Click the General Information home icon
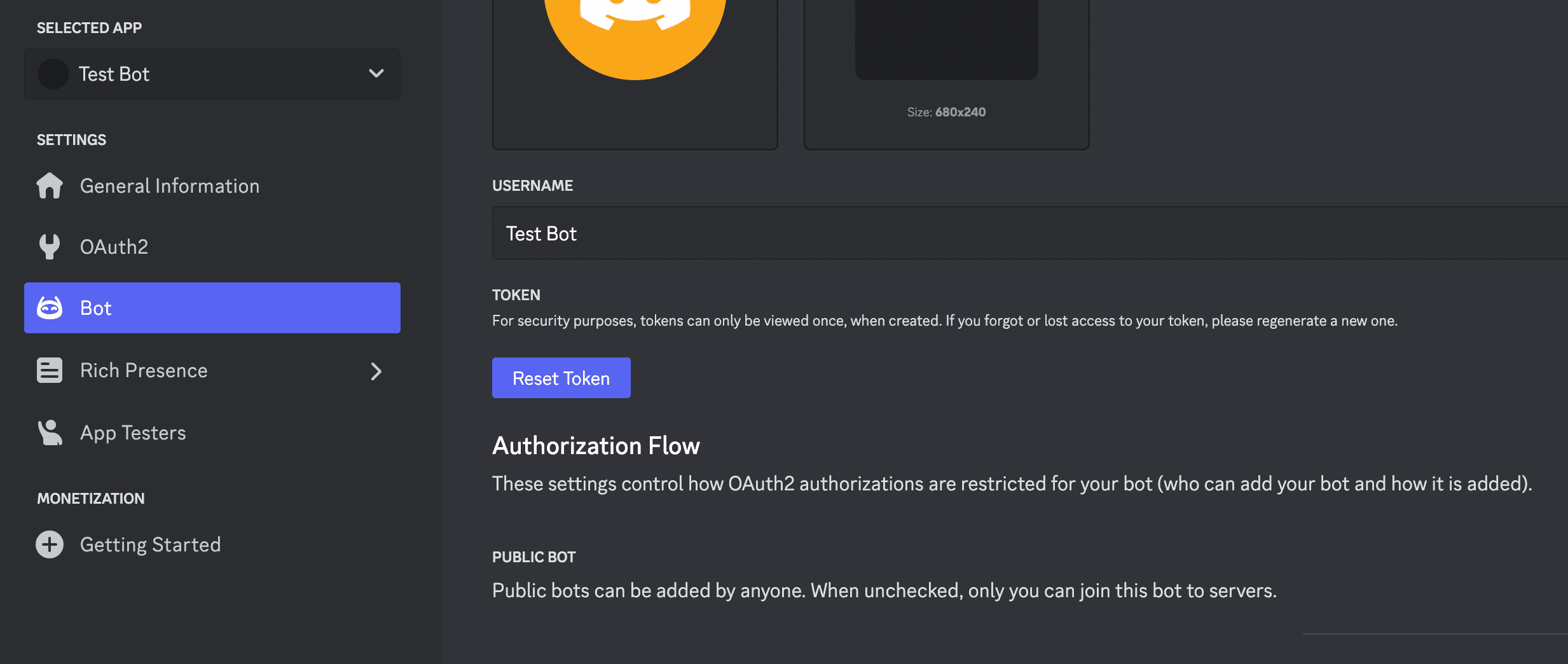Screen dimensions: 1568x664 tap(50, 186)
